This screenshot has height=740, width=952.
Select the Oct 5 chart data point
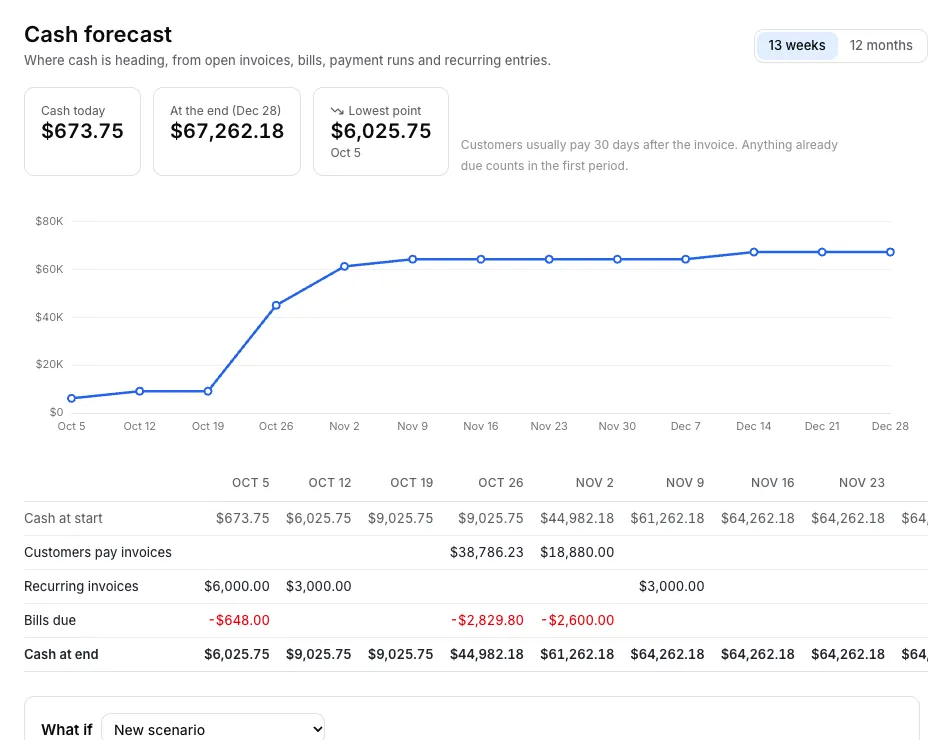(x=72, y=398)
